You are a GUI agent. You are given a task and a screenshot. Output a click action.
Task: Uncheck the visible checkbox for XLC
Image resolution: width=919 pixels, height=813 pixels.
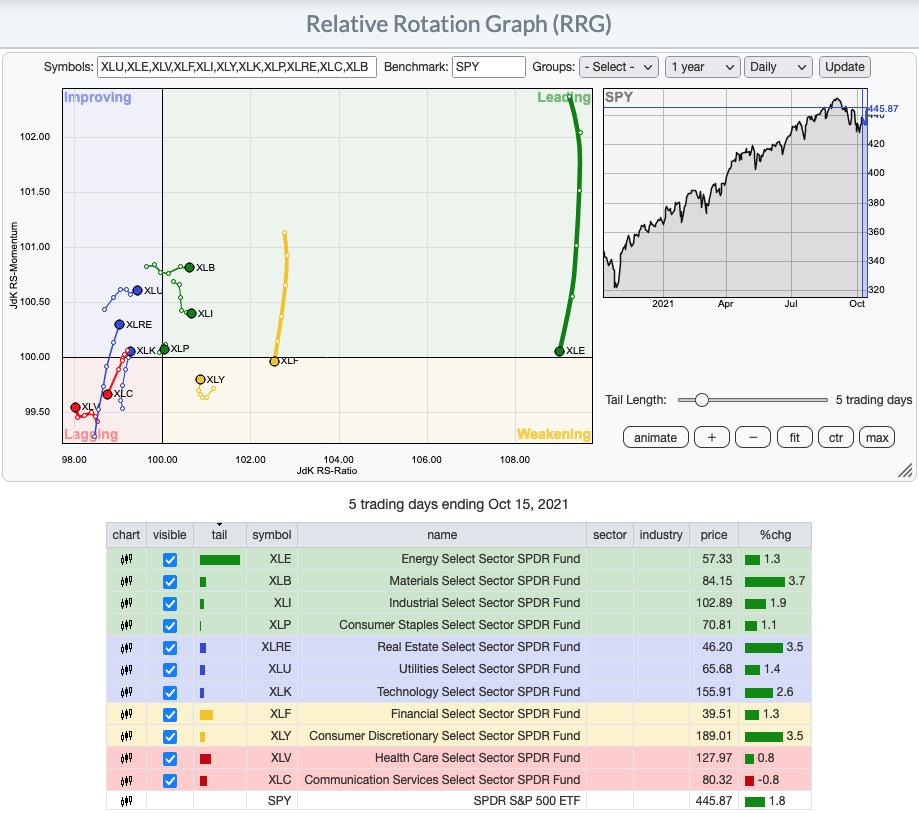pyautogui.click(x=170, y=781)
